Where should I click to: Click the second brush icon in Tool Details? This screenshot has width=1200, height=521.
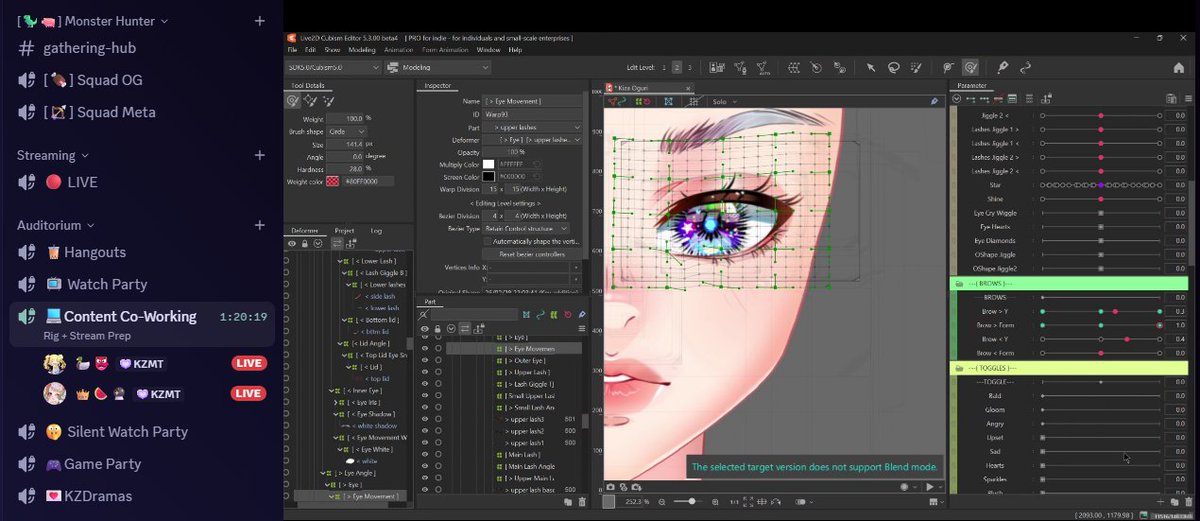pos(312,100)
